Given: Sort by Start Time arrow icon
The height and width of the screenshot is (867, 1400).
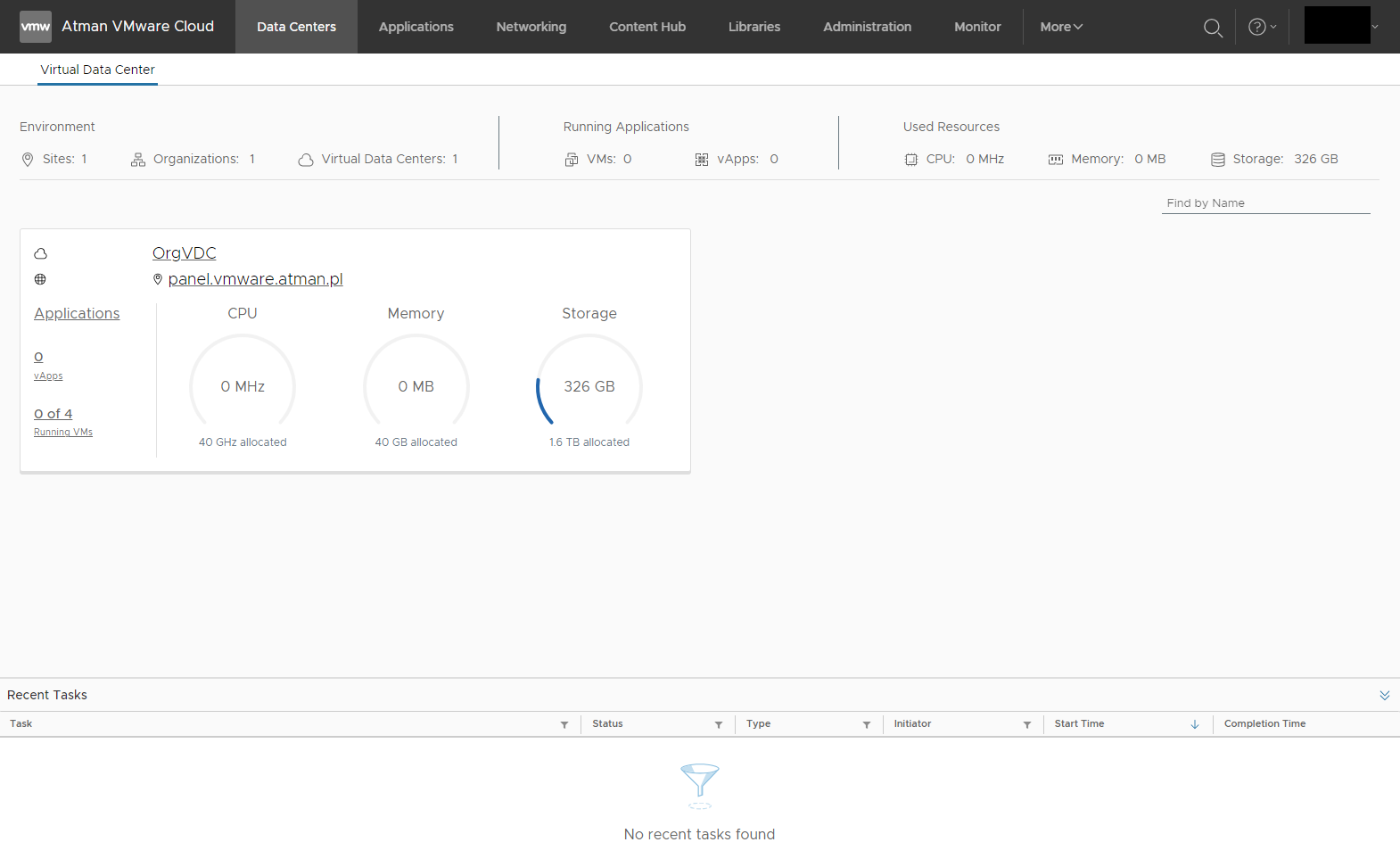Looking at the screenshot, I should (x=1195, y=724).
